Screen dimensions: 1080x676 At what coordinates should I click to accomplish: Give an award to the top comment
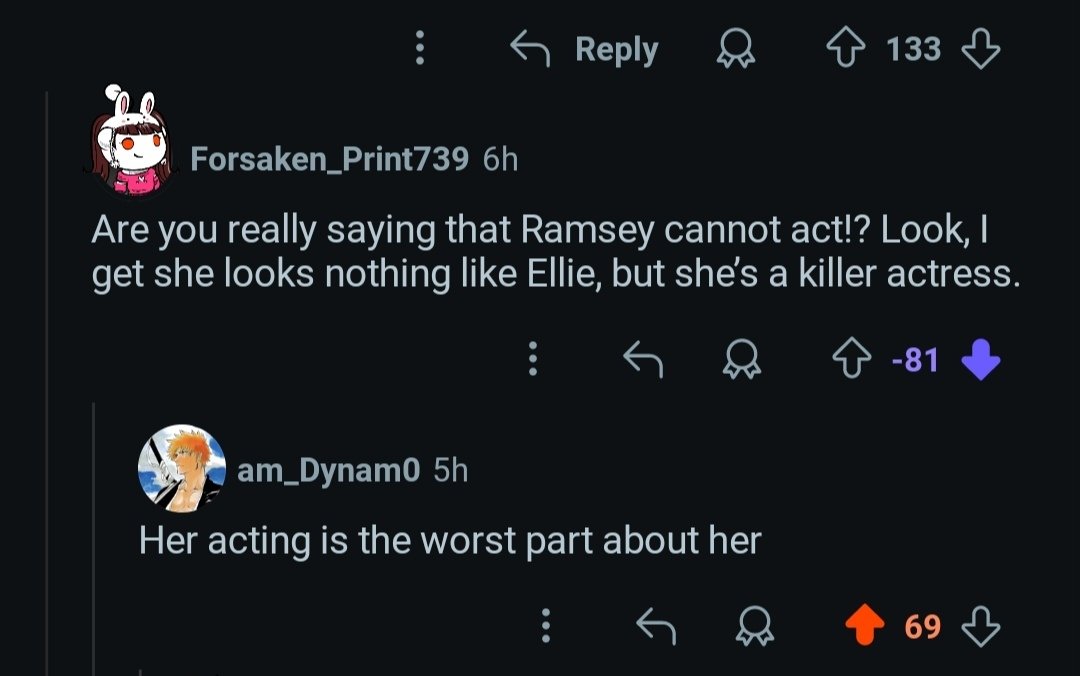coord(735,49)
